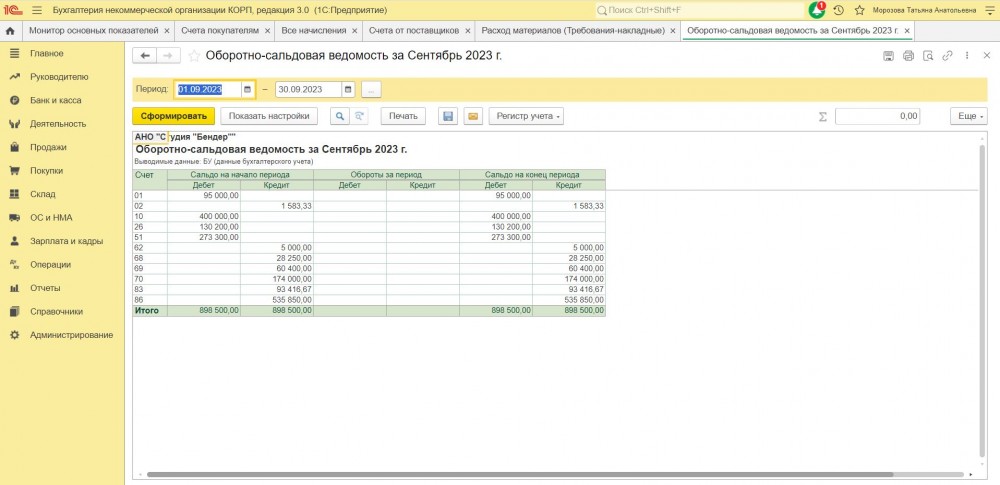Click the find magnifier icon in report toolbar
The height and width of the screenshot is (485, 1000).
340,116
